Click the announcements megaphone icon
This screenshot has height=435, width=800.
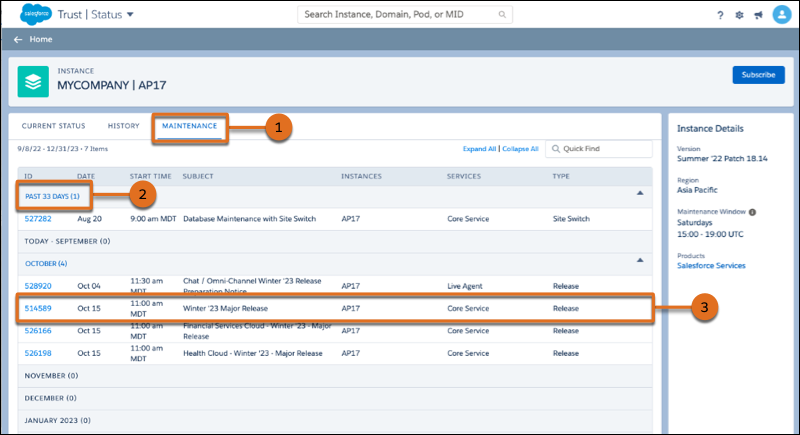(759, 15)
